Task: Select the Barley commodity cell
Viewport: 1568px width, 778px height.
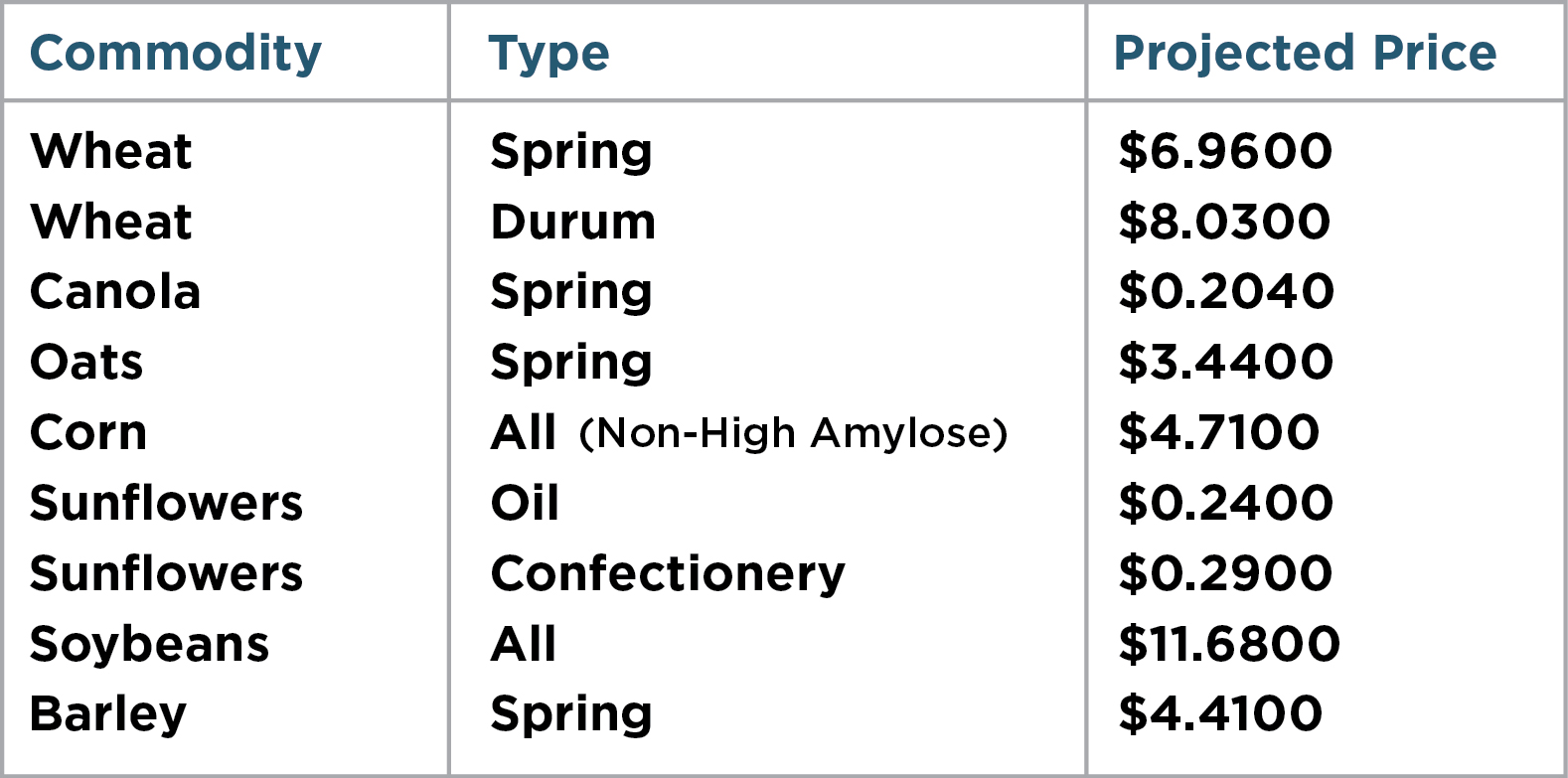Action: tap(108, 714)
